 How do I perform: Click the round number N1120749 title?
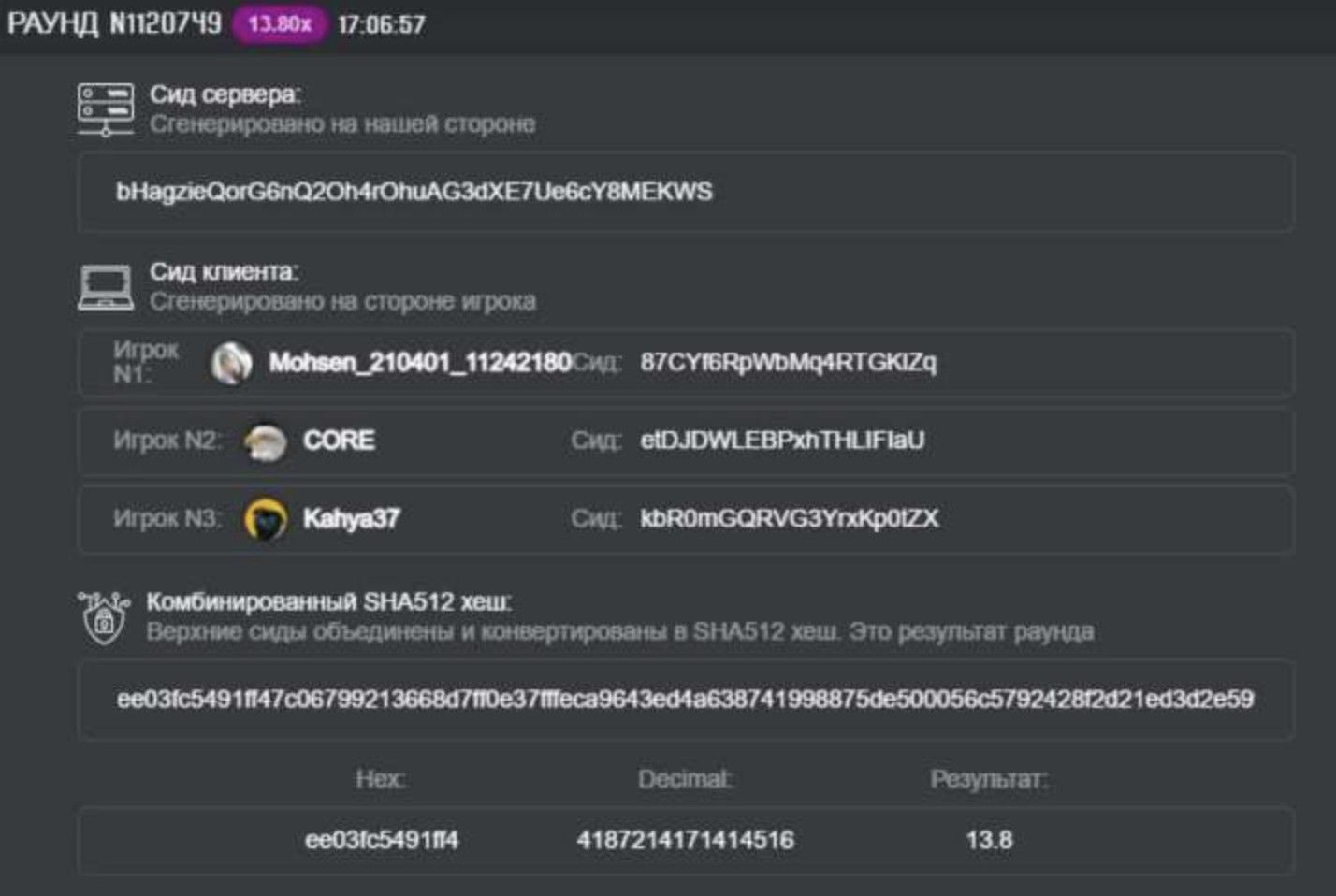click(114, 23)
